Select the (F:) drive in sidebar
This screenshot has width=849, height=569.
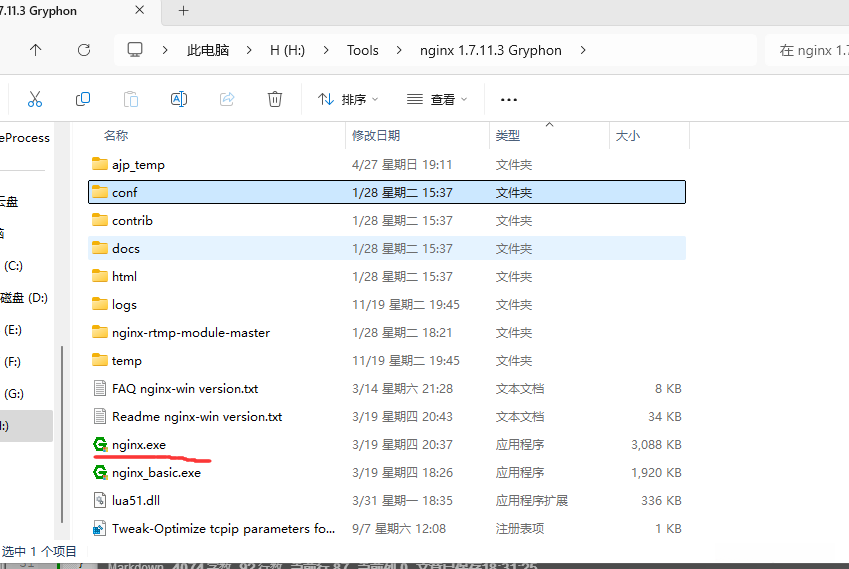click(12, 362)
